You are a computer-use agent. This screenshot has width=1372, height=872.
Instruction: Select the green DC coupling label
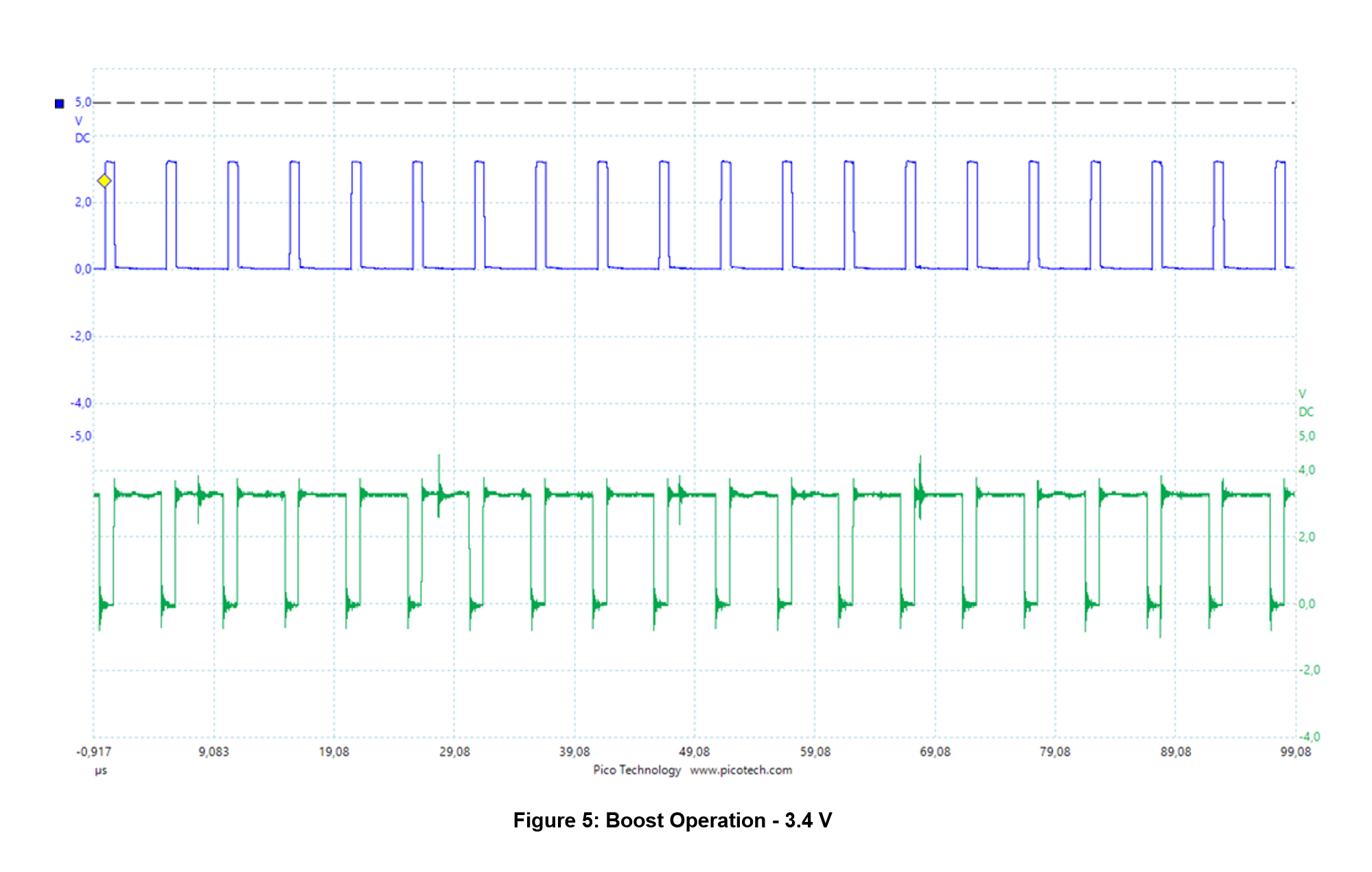1305,412
